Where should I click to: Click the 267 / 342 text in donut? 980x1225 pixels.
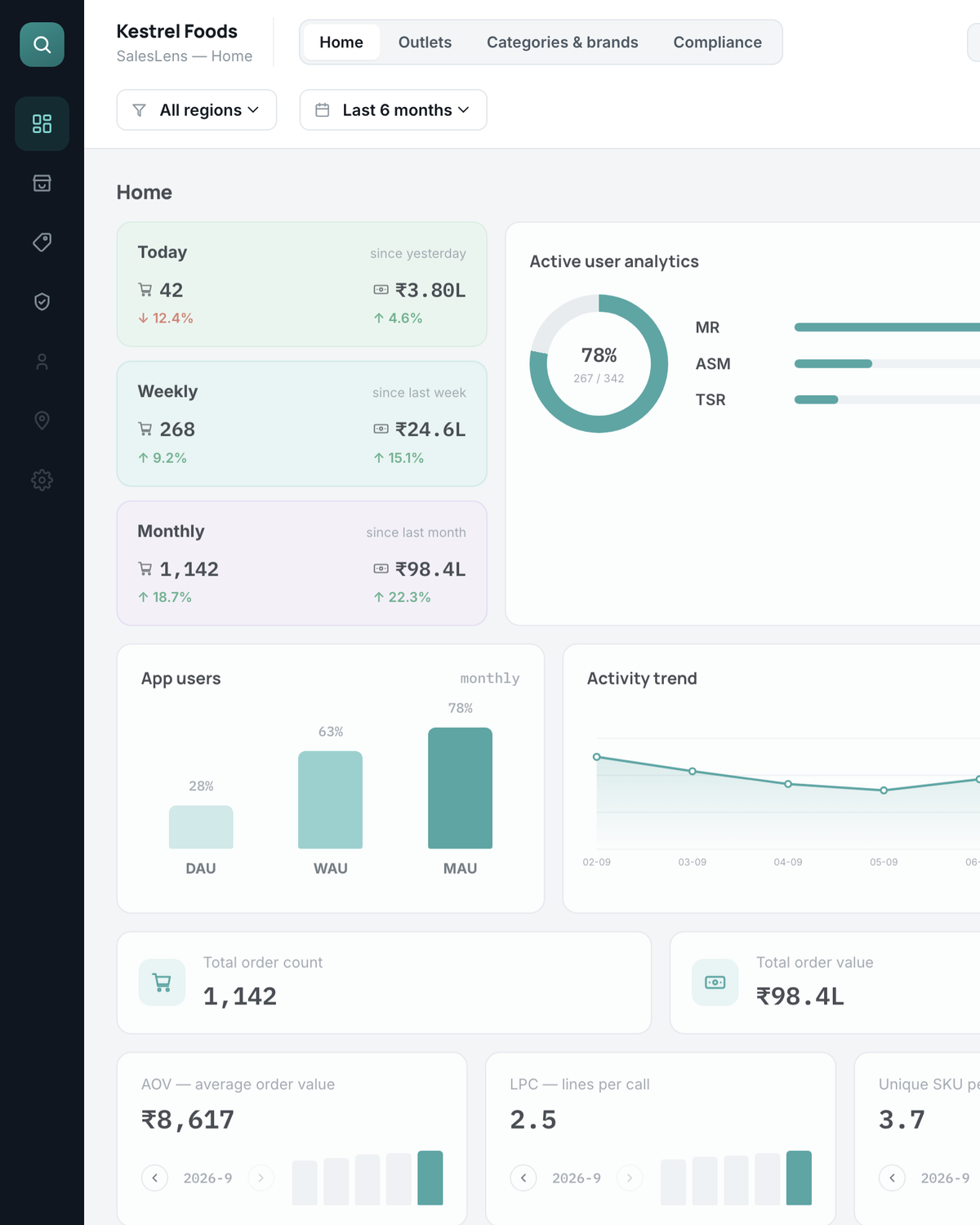click(599, 378)
